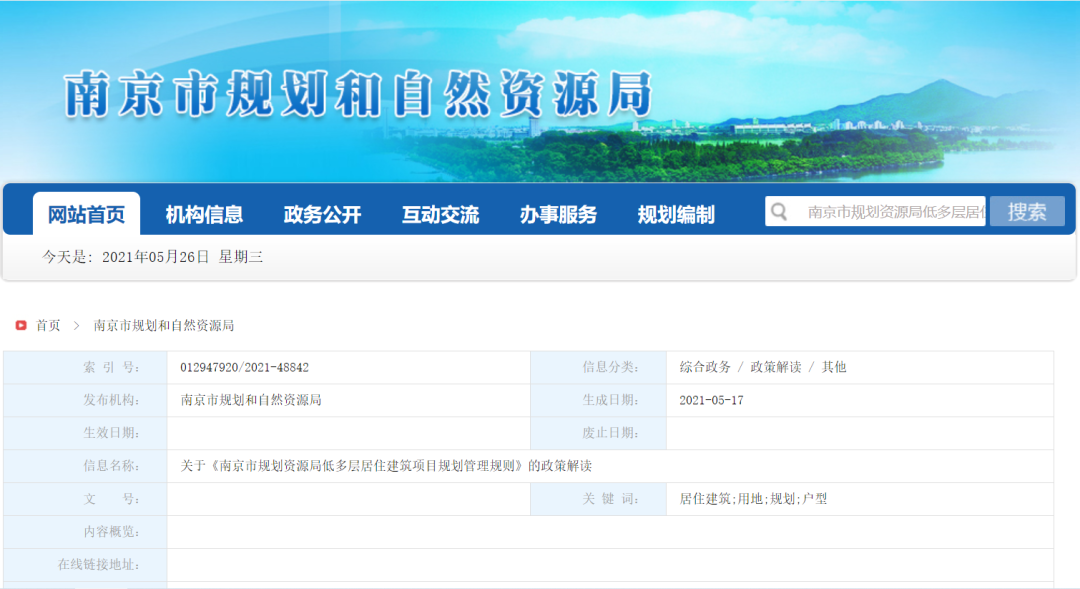
Task: Open the 网站首页 tab
Action: (87, 214)
